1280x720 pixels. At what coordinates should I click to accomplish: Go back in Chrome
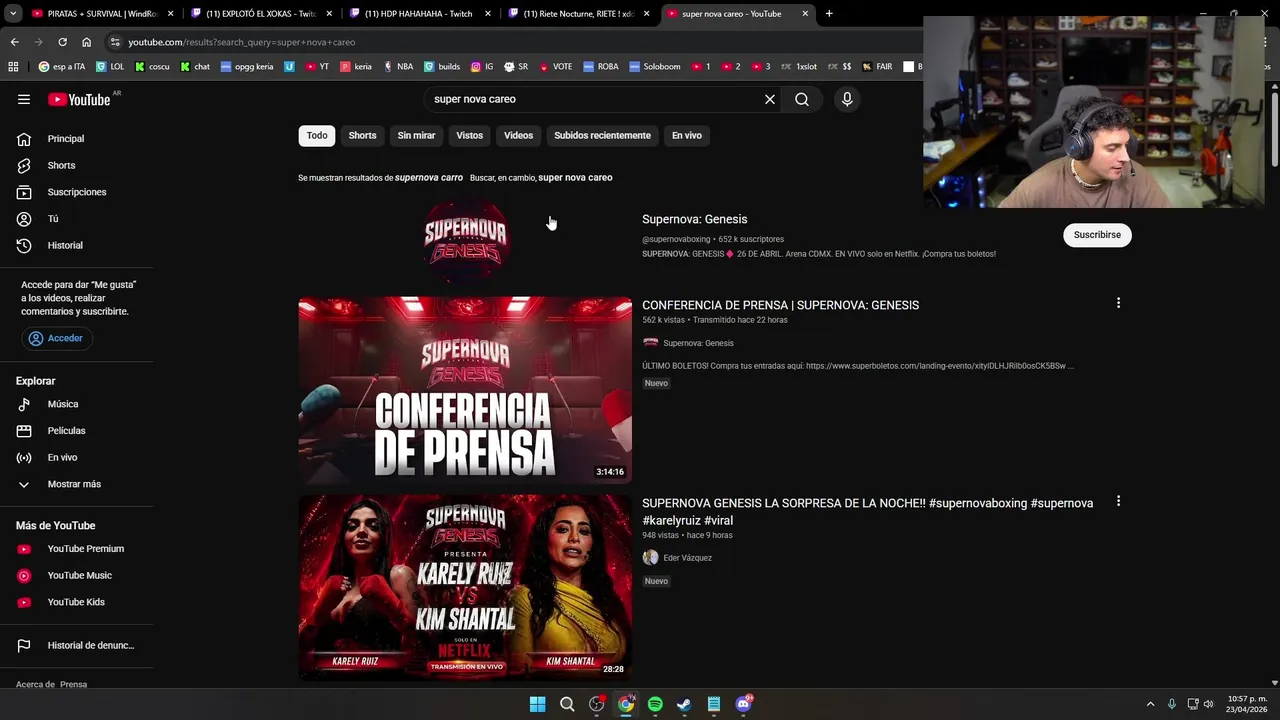click(14, 42)
